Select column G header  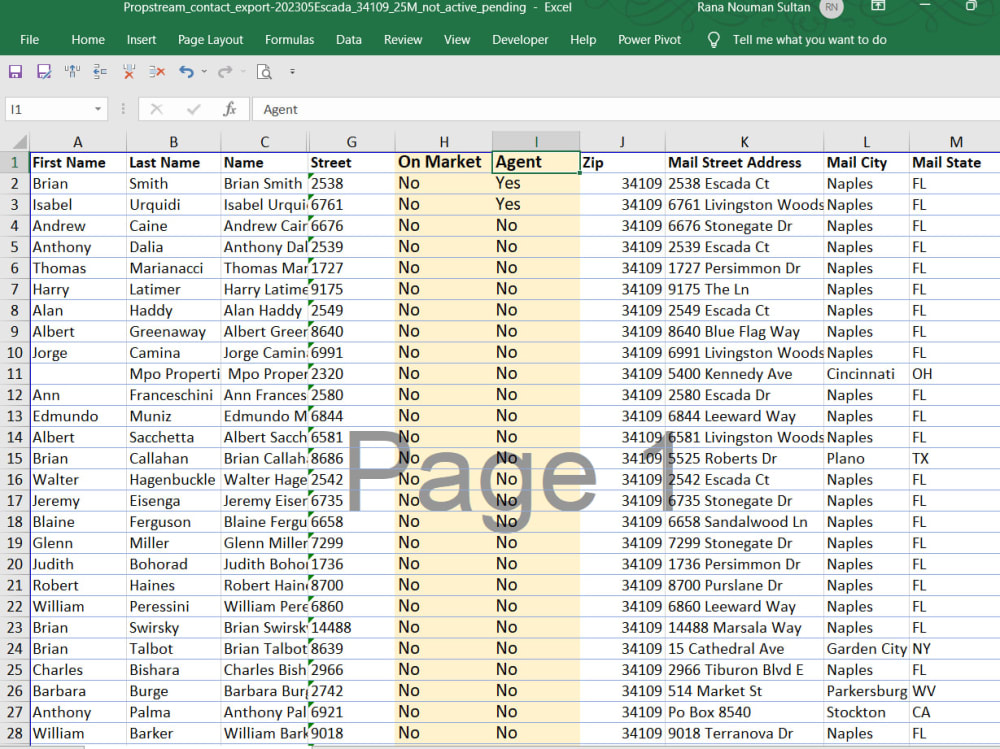pyautogui.click(x=351, y=142)
